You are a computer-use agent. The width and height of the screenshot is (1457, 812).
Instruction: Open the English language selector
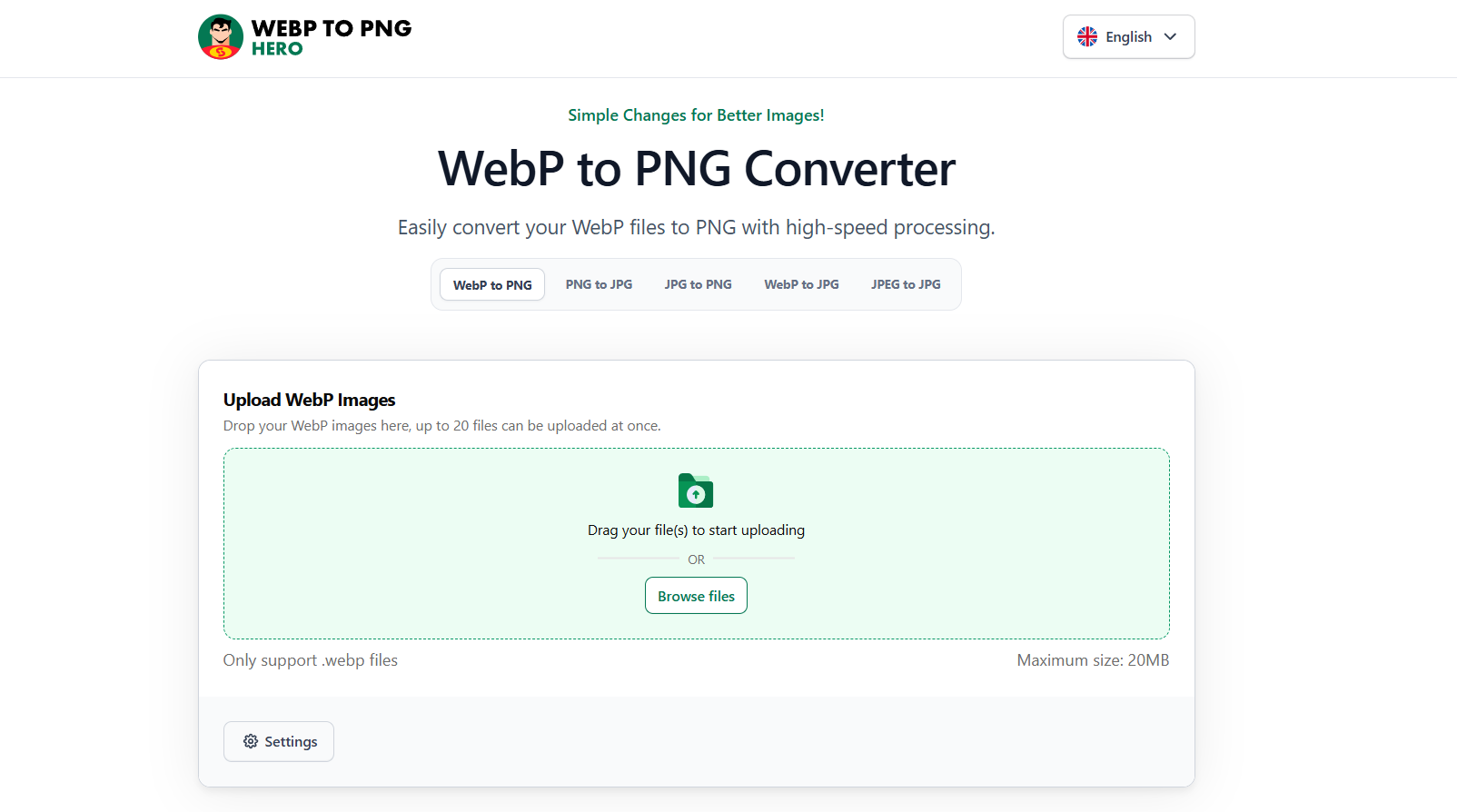coord(1128,37)
